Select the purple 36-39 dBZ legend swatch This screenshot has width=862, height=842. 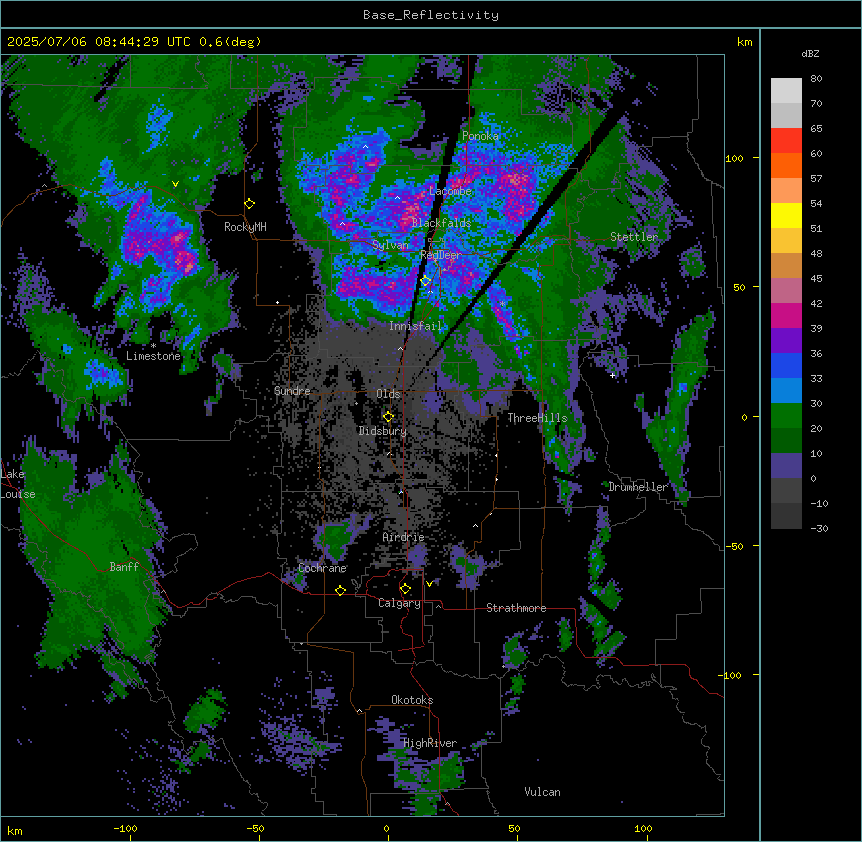click(786, 341)
